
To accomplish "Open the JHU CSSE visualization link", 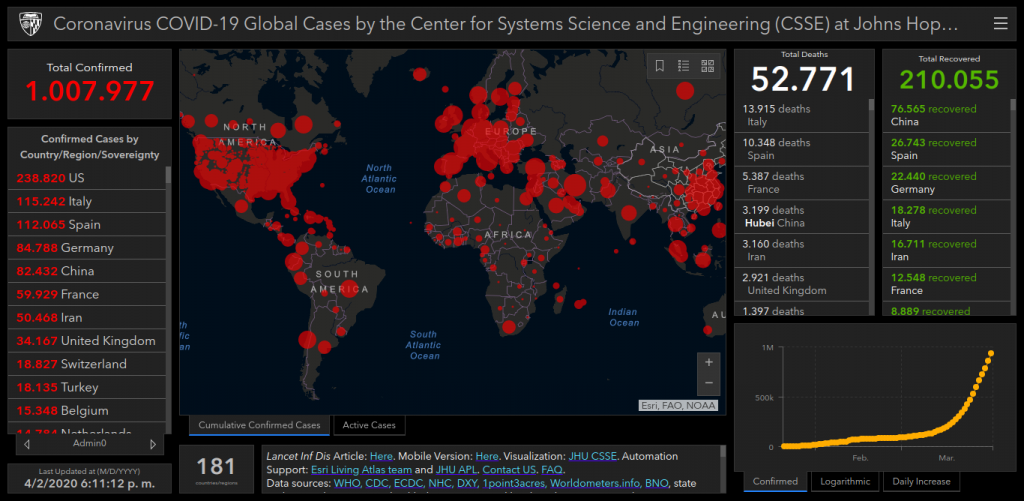I will 592,456.
